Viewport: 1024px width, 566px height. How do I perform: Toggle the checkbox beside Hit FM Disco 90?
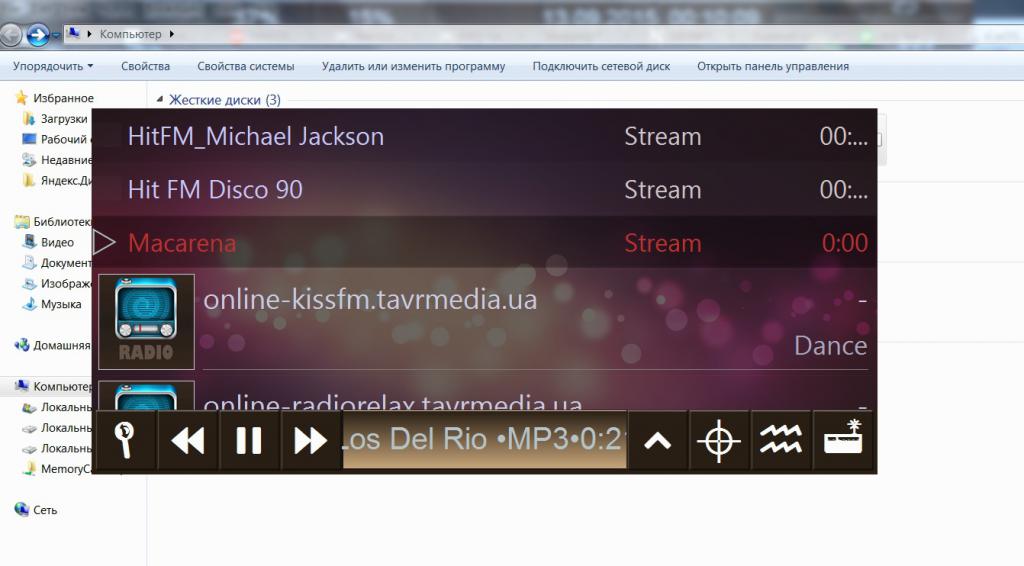112,190
